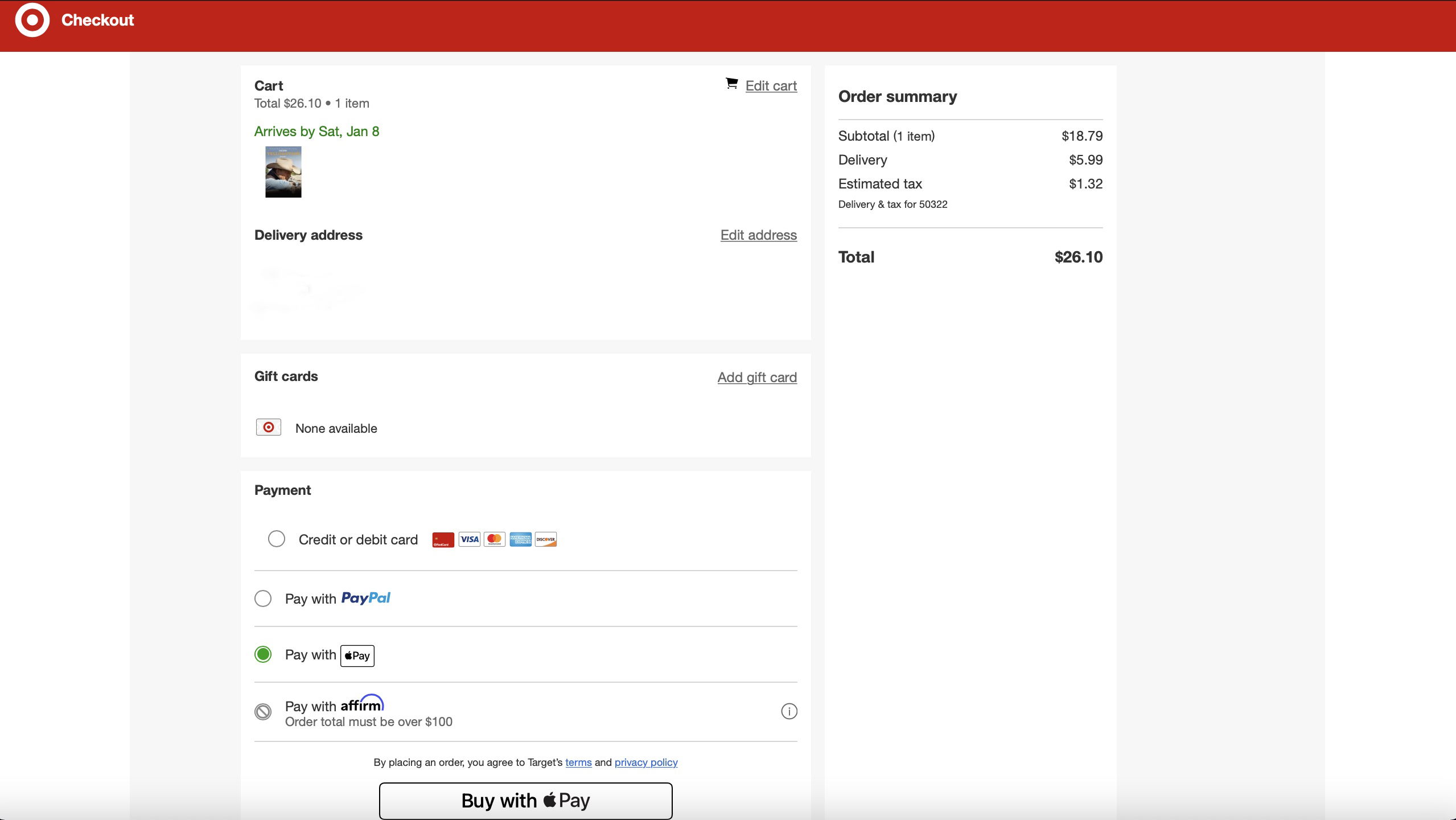Choose Pay with PayPal radio button
Viewport: 1456px width, 820px height.
click(263, 598)
